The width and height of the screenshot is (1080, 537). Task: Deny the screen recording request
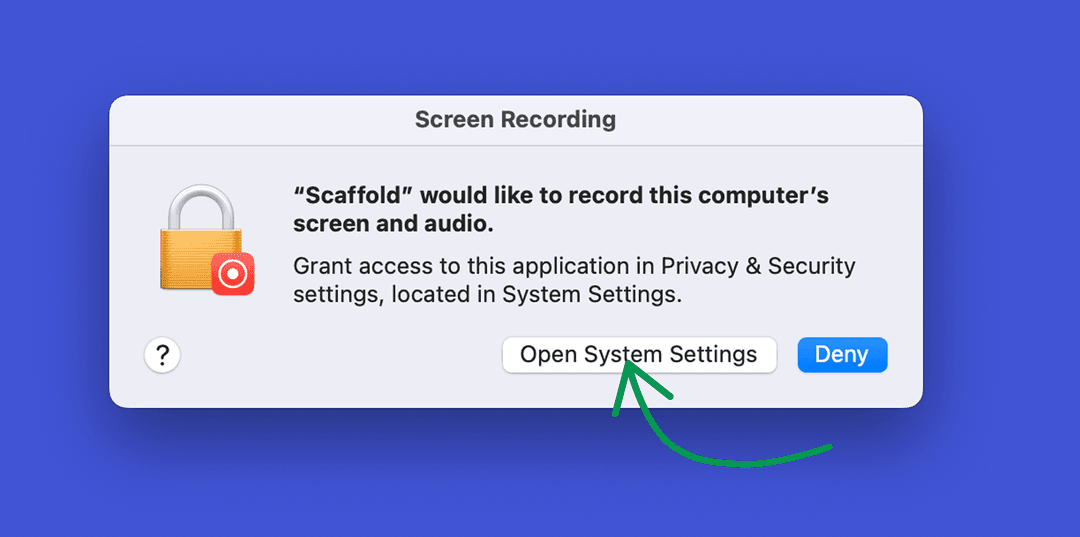(842, 355)
